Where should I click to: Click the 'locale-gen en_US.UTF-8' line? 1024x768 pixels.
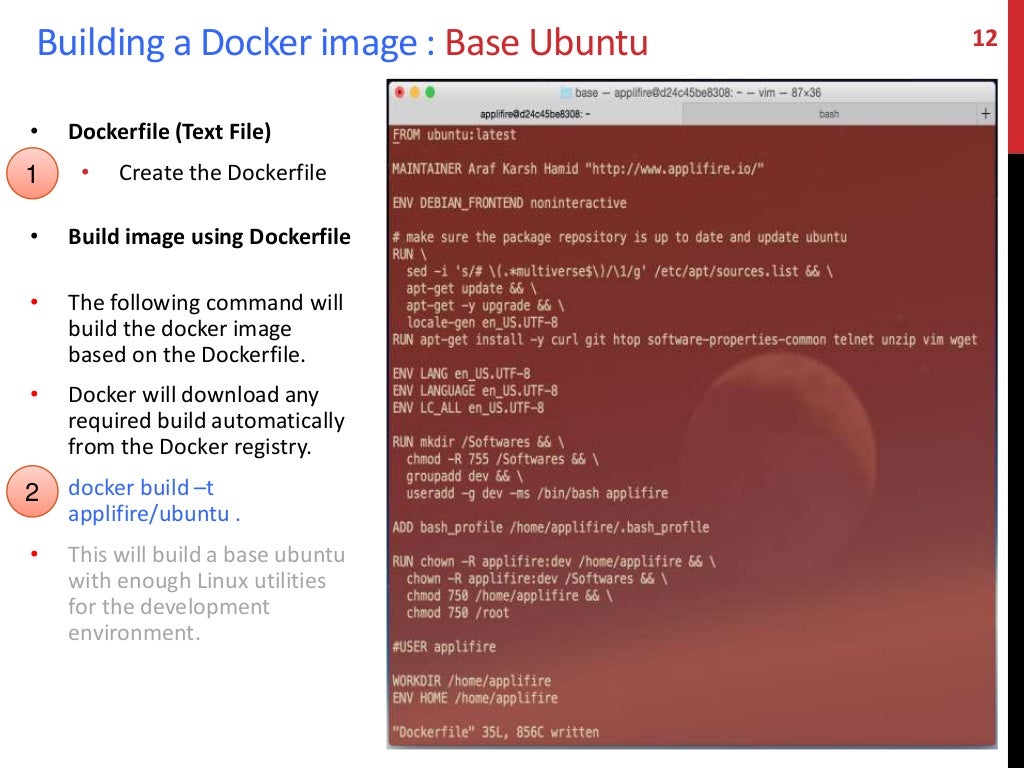point(482,322)
